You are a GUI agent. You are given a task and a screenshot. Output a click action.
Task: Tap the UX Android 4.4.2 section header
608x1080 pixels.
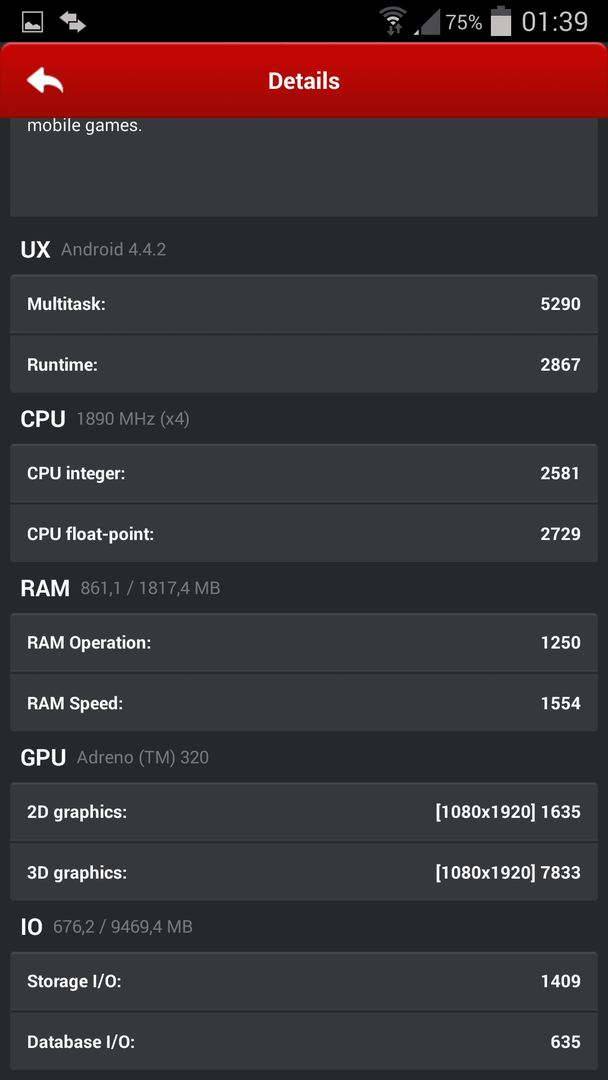point(94,249)
